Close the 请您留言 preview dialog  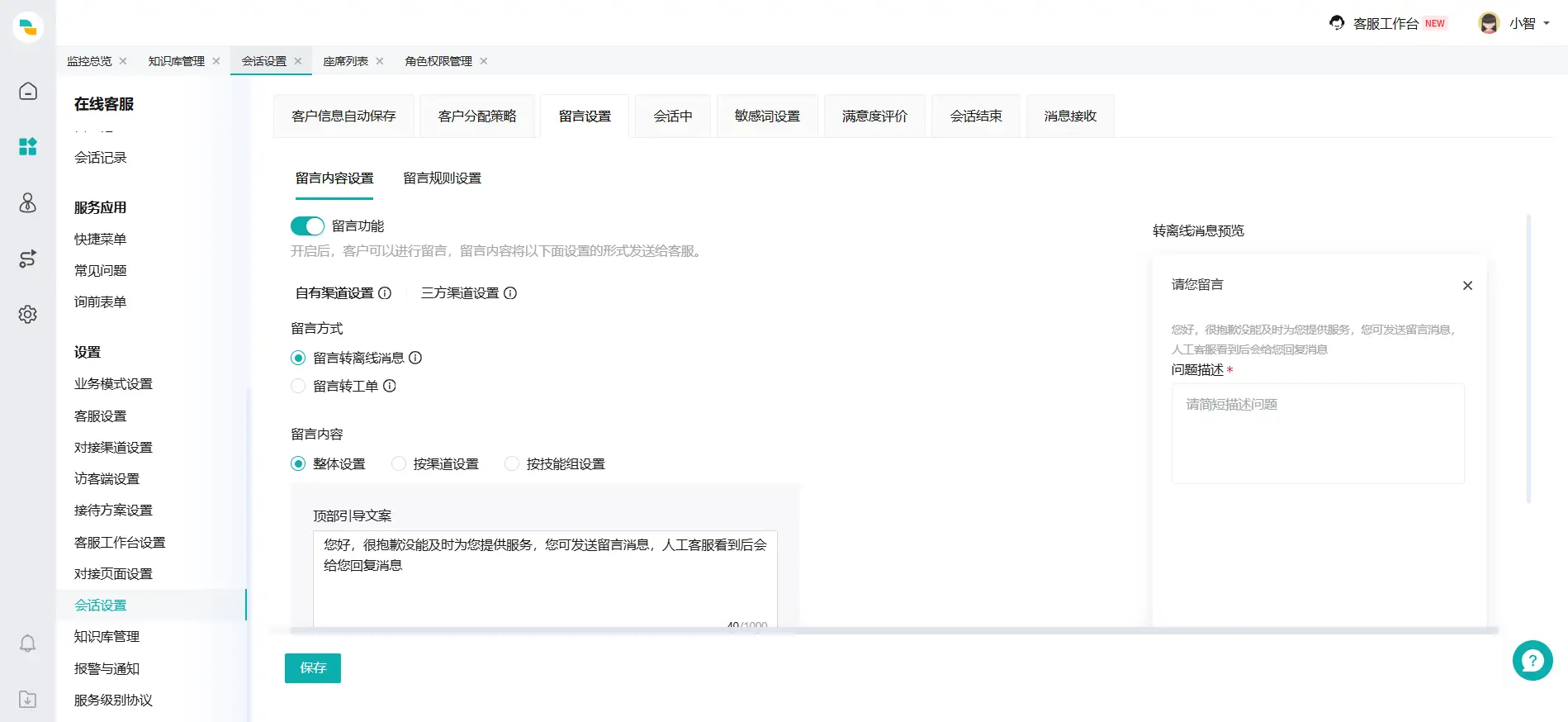click(x=1467, y=286)
